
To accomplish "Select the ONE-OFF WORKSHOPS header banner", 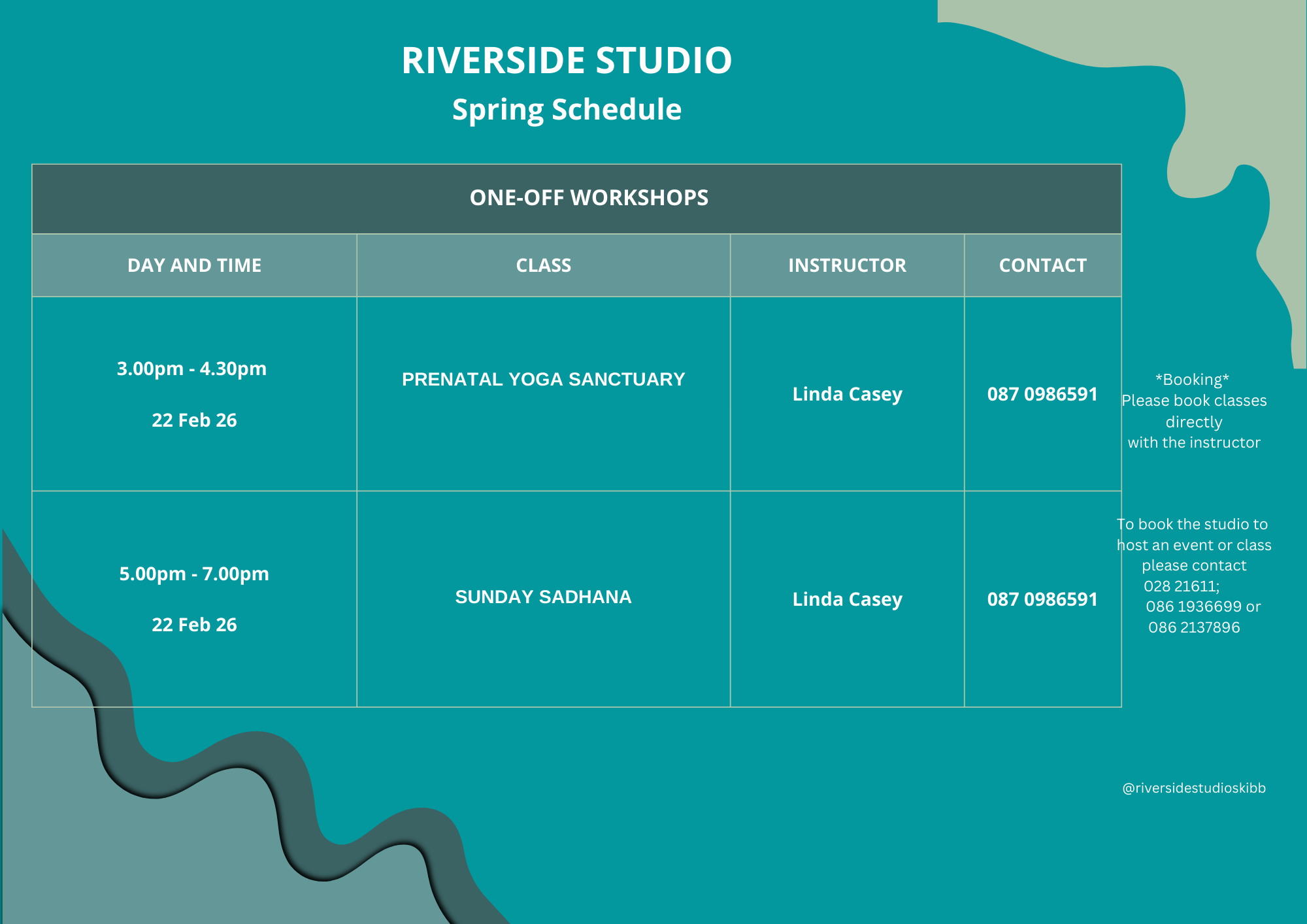I will click(589, 198).
